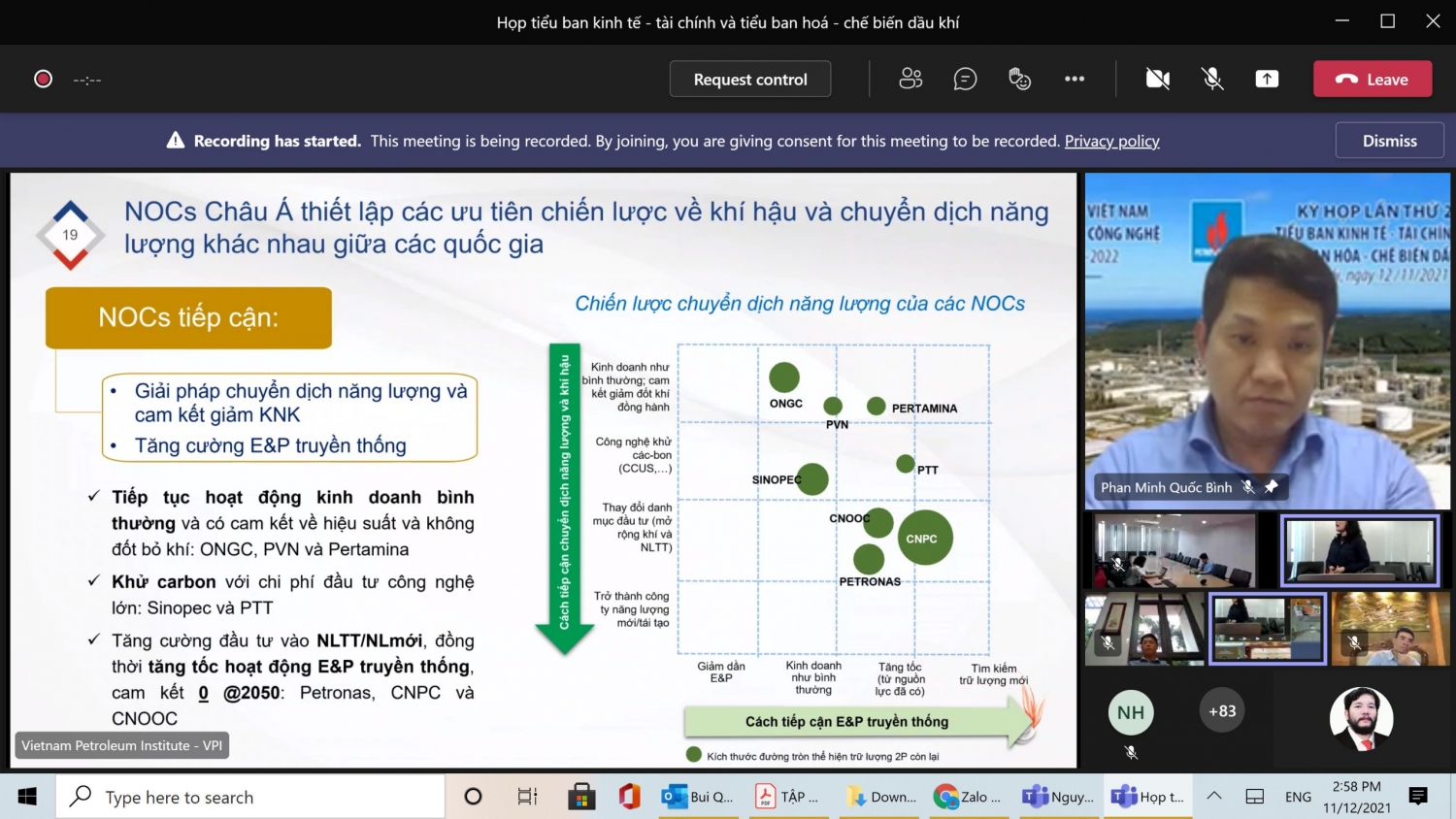The height and width of the screenshot is (819, 1456).
Task: Click the Type here to search box
Action: click(x=250, y=797)
